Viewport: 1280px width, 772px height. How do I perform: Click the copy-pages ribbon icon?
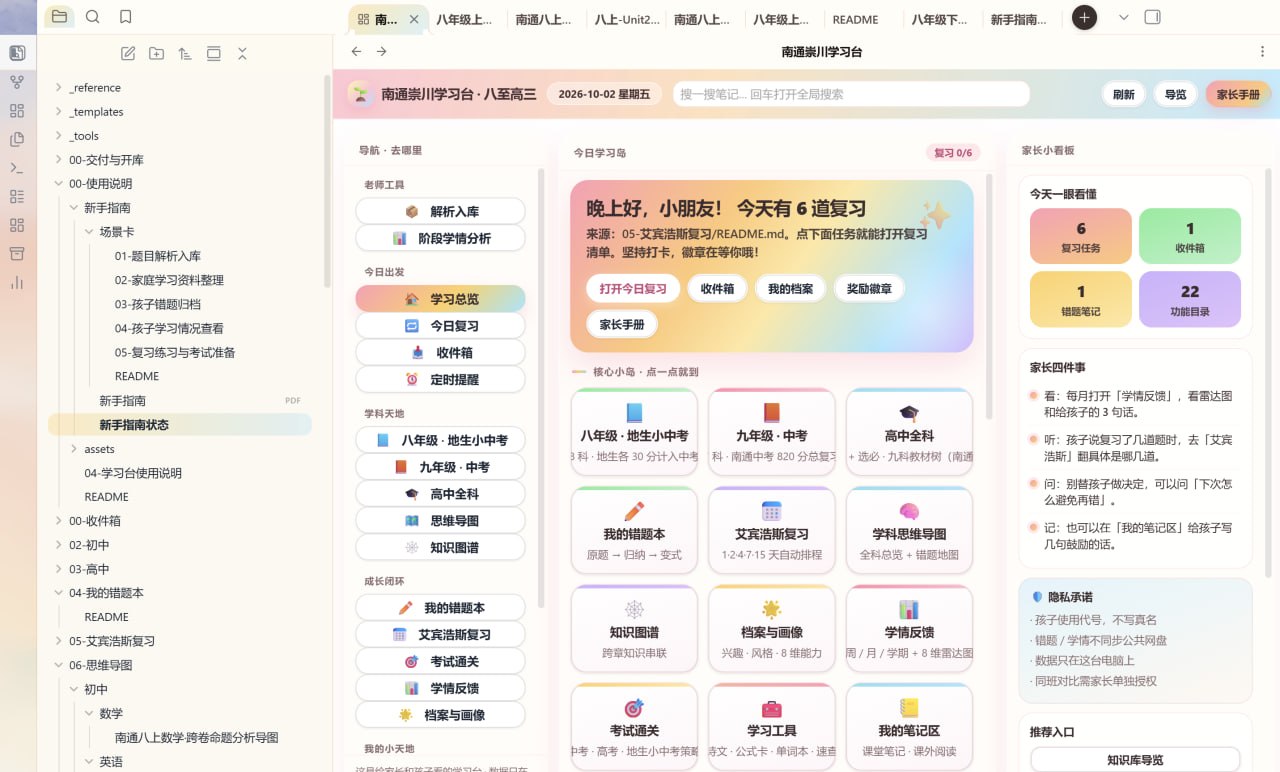click(16, 139)
